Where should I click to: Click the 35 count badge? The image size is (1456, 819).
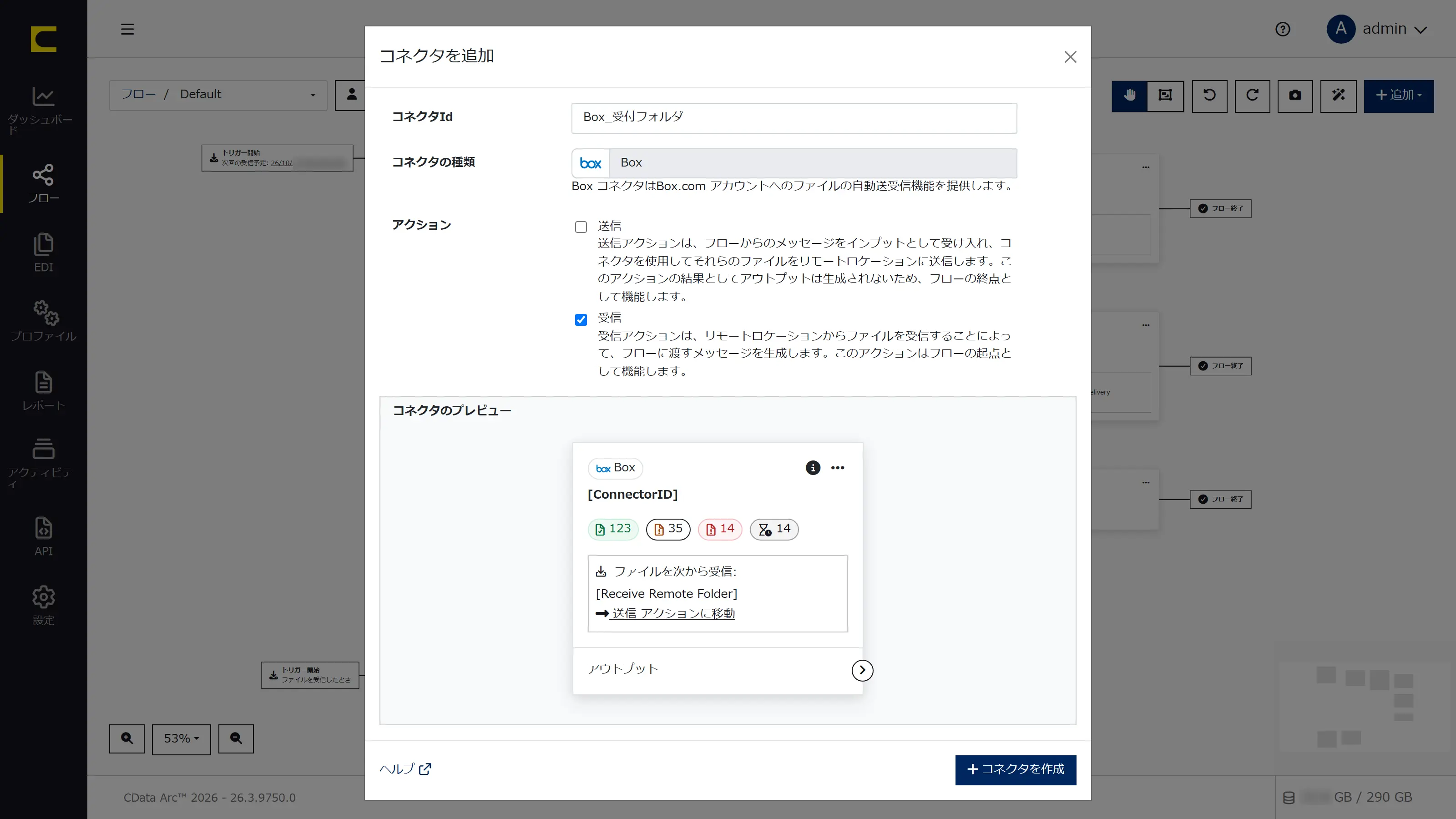(x=667, y=529)
